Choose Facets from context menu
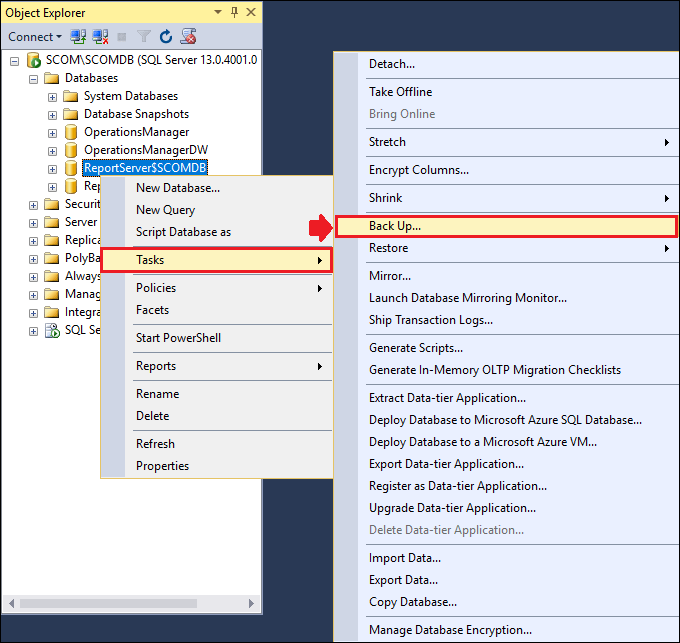Image resolution: width=680 pixels, height=643 pixels. coord(217,310)
